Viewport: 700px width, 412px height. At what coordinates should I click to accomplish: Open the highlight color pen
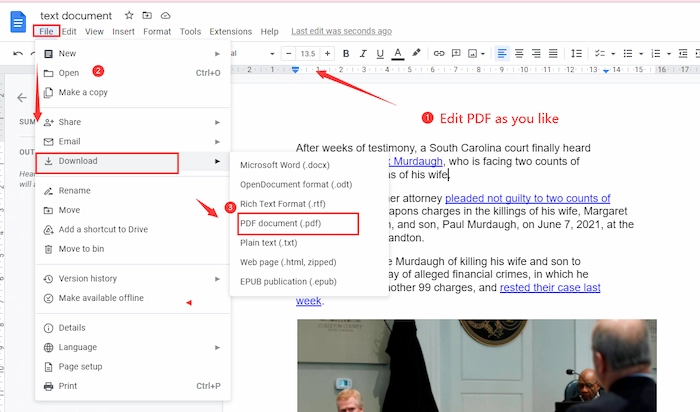click(x=416, y=53)
